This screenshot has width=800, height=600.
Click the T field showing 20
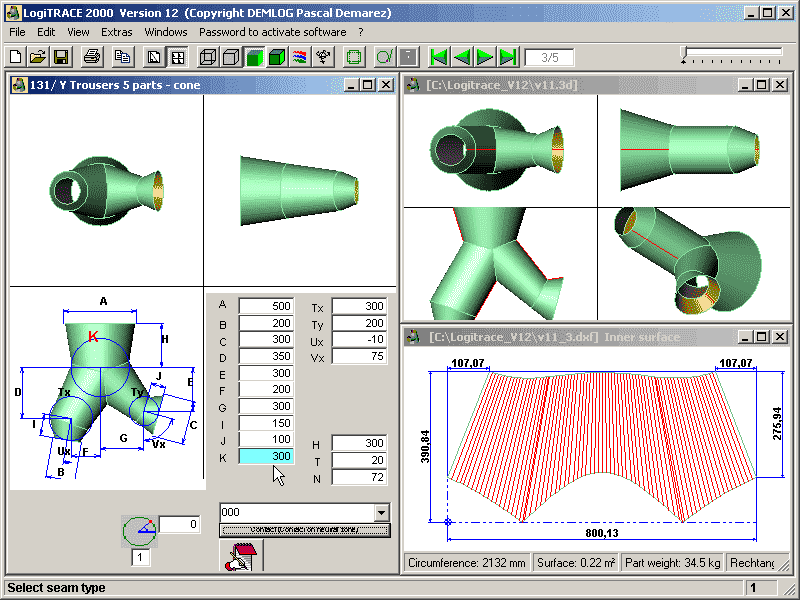tap(359, 460)
